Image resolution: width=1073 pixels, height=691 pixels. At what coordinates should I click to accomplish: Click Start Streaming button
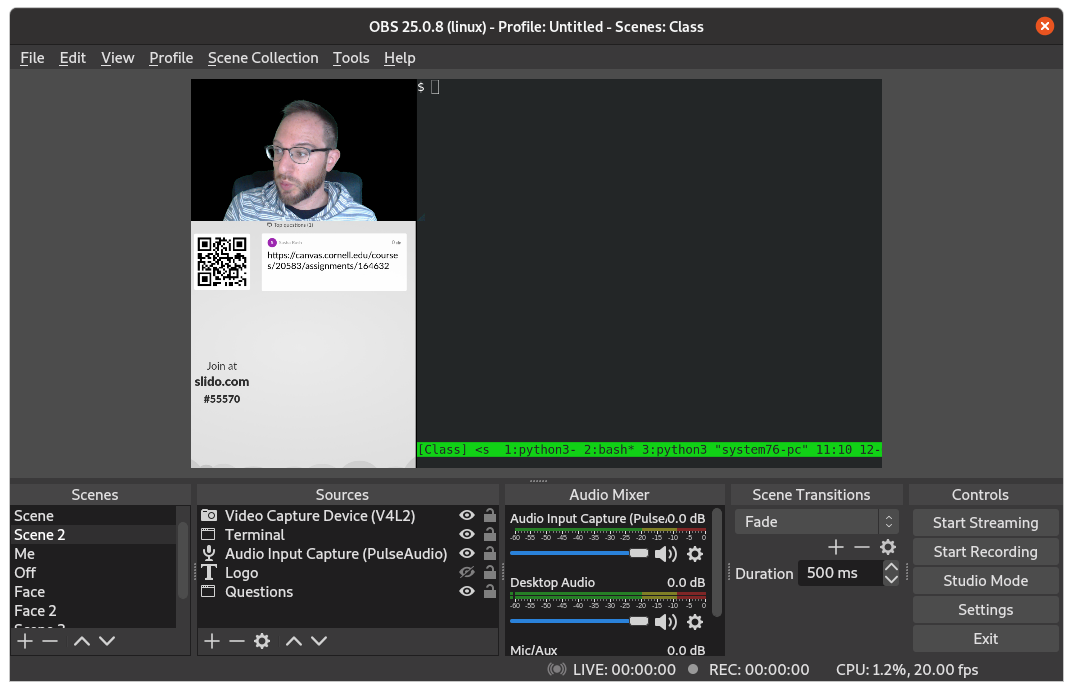click(985, 523)
